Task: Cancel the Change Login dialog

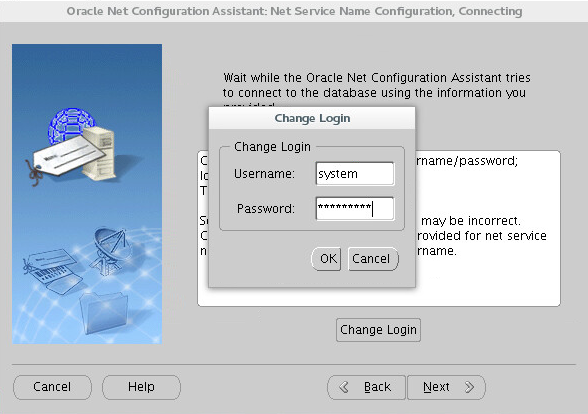Action: tap(373, 259)
